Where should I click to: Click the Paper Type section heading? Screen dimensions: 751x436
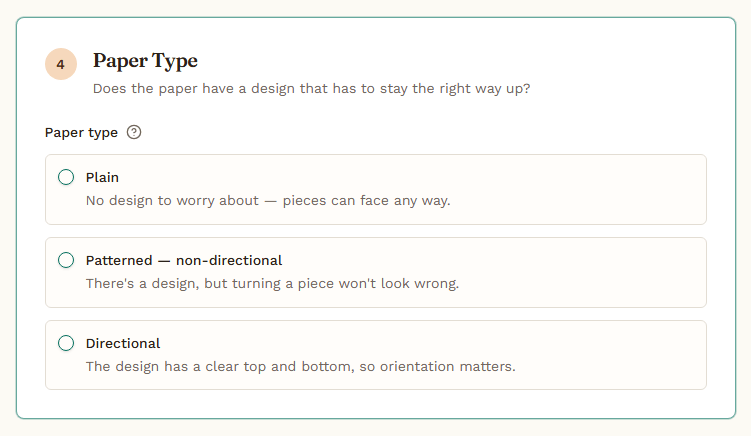tap(145, 61)
